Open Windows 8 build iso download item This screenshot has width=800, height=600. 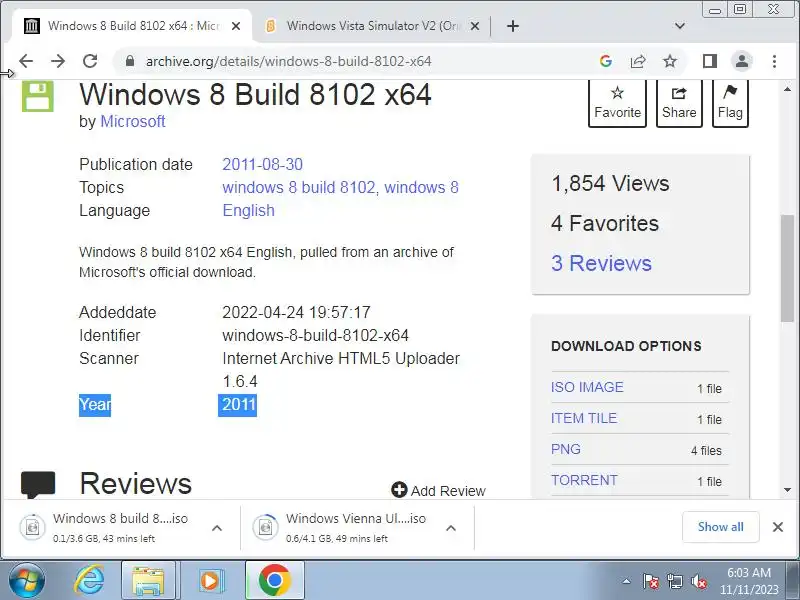point(111,528)
